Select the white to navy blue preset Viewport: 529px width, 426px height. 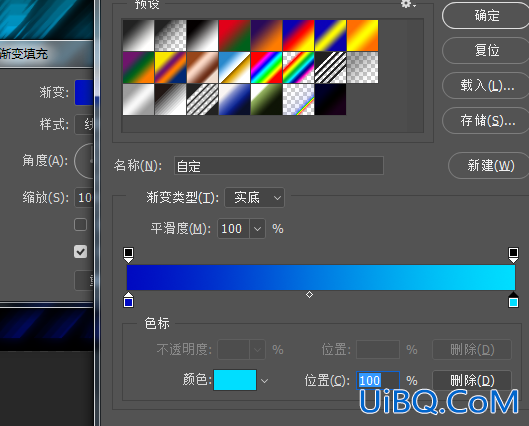click(x=234, y=100)
